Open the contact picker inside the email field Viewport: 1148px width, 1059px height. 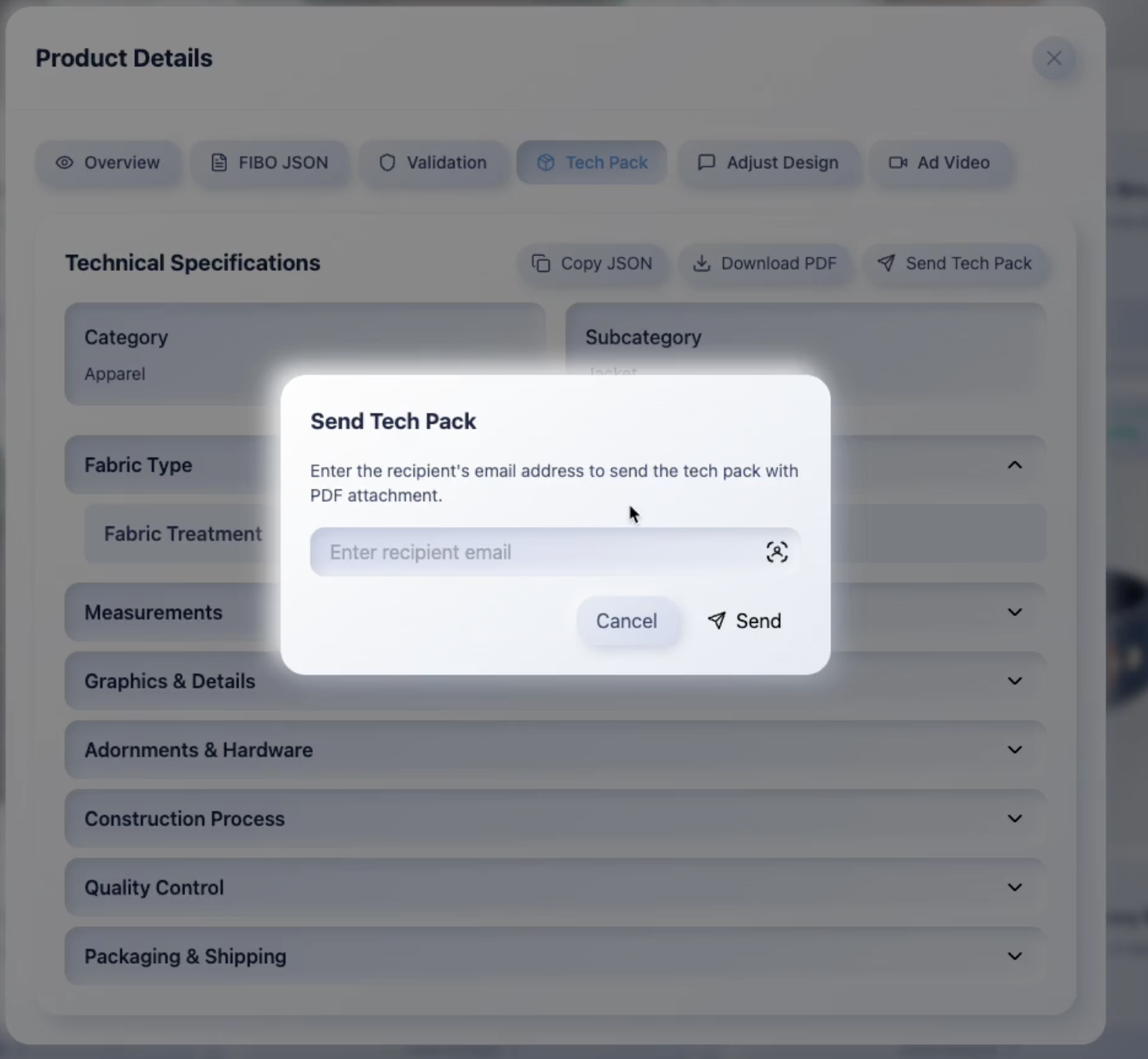coord(777,551)
